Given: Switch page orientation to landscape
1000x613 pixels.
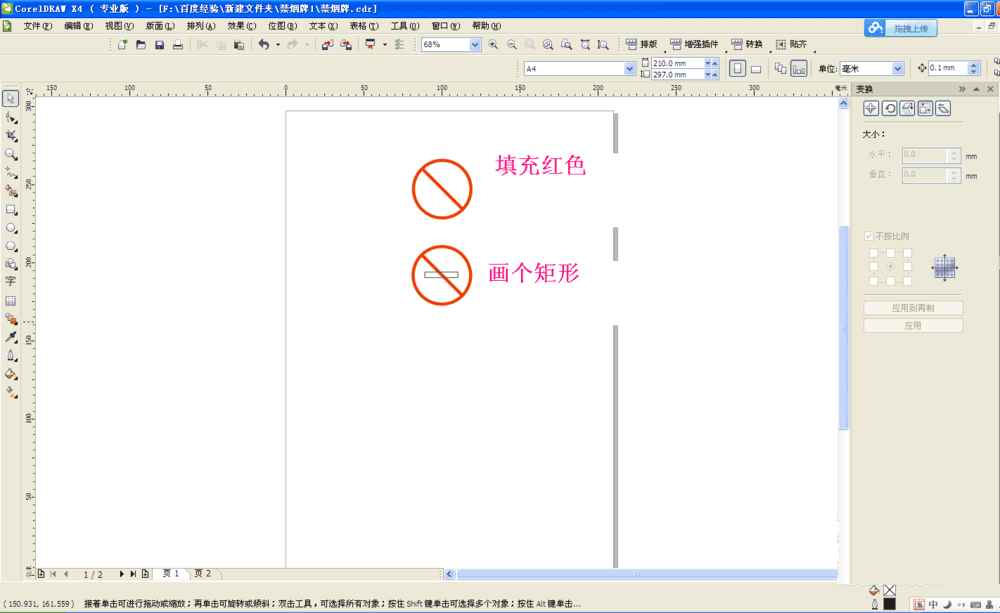Looking at the screenshot, I should (756, 67).
